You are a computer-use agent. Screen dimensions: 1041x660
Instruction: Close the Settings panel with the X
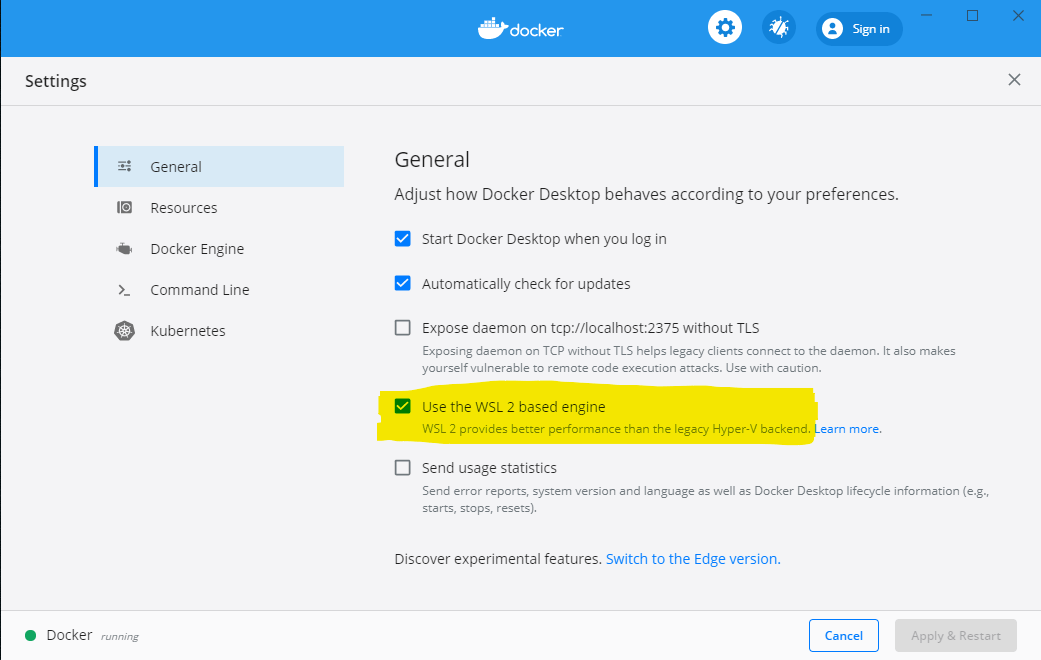[1014, 80]
